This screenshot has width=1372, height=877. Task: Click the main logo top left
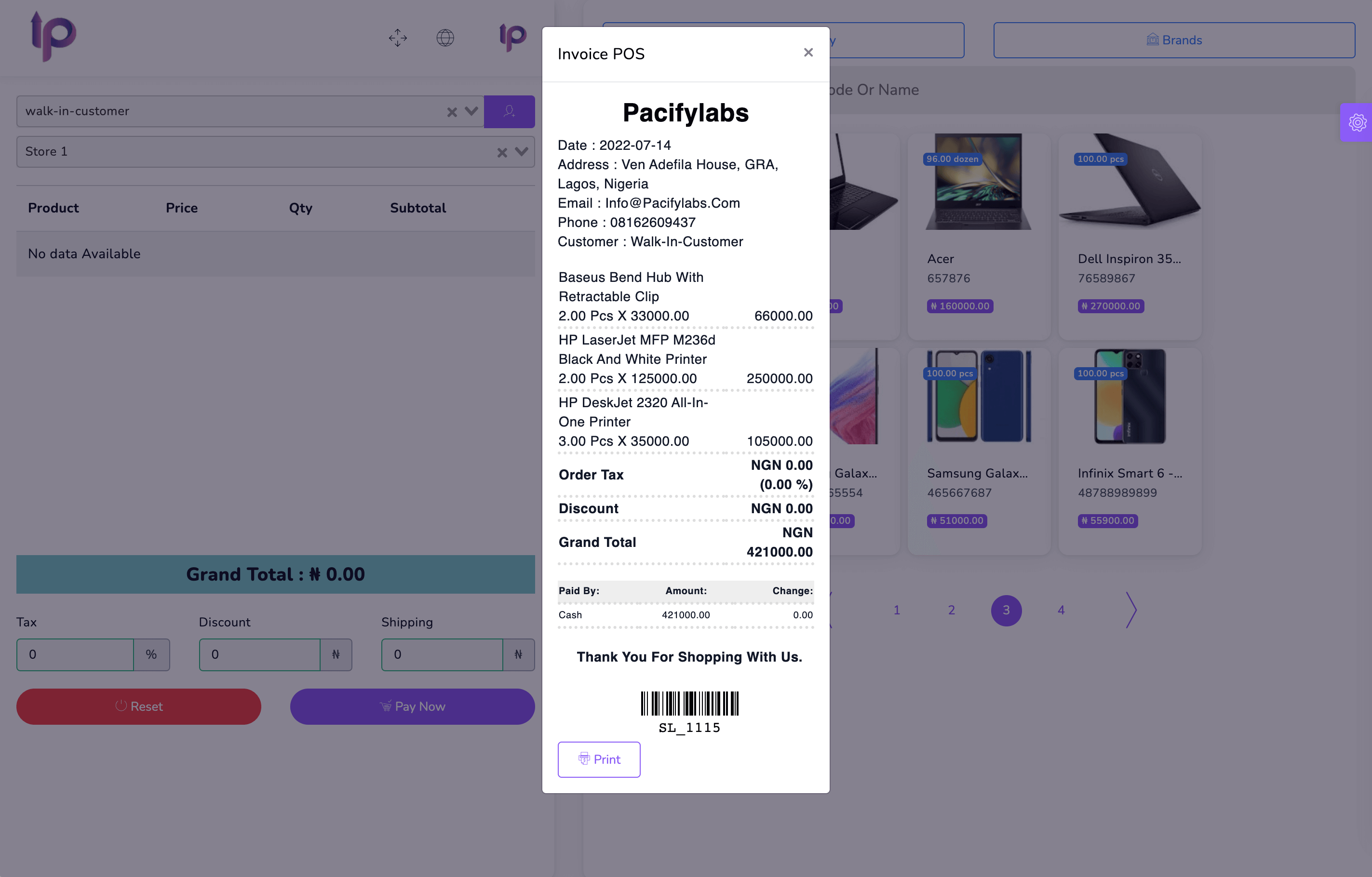click(53, 36)
